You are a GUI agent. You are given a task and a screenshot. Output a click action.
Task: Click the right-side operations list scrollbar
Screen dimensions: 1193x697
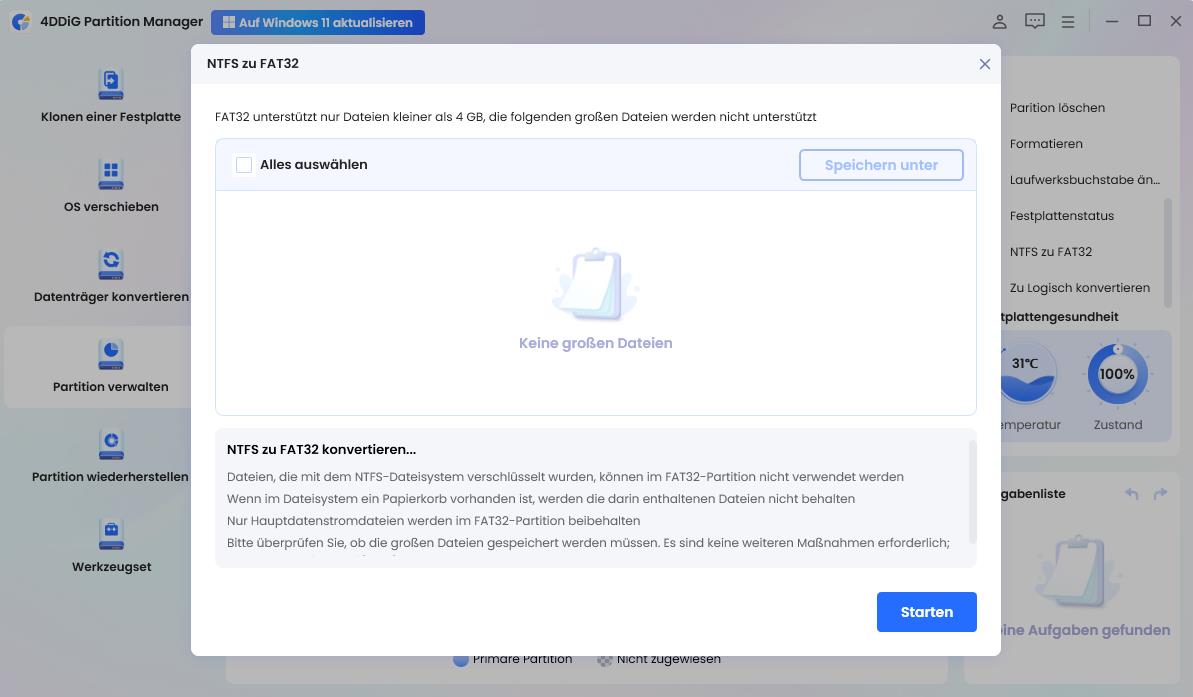coord(1169,253)
